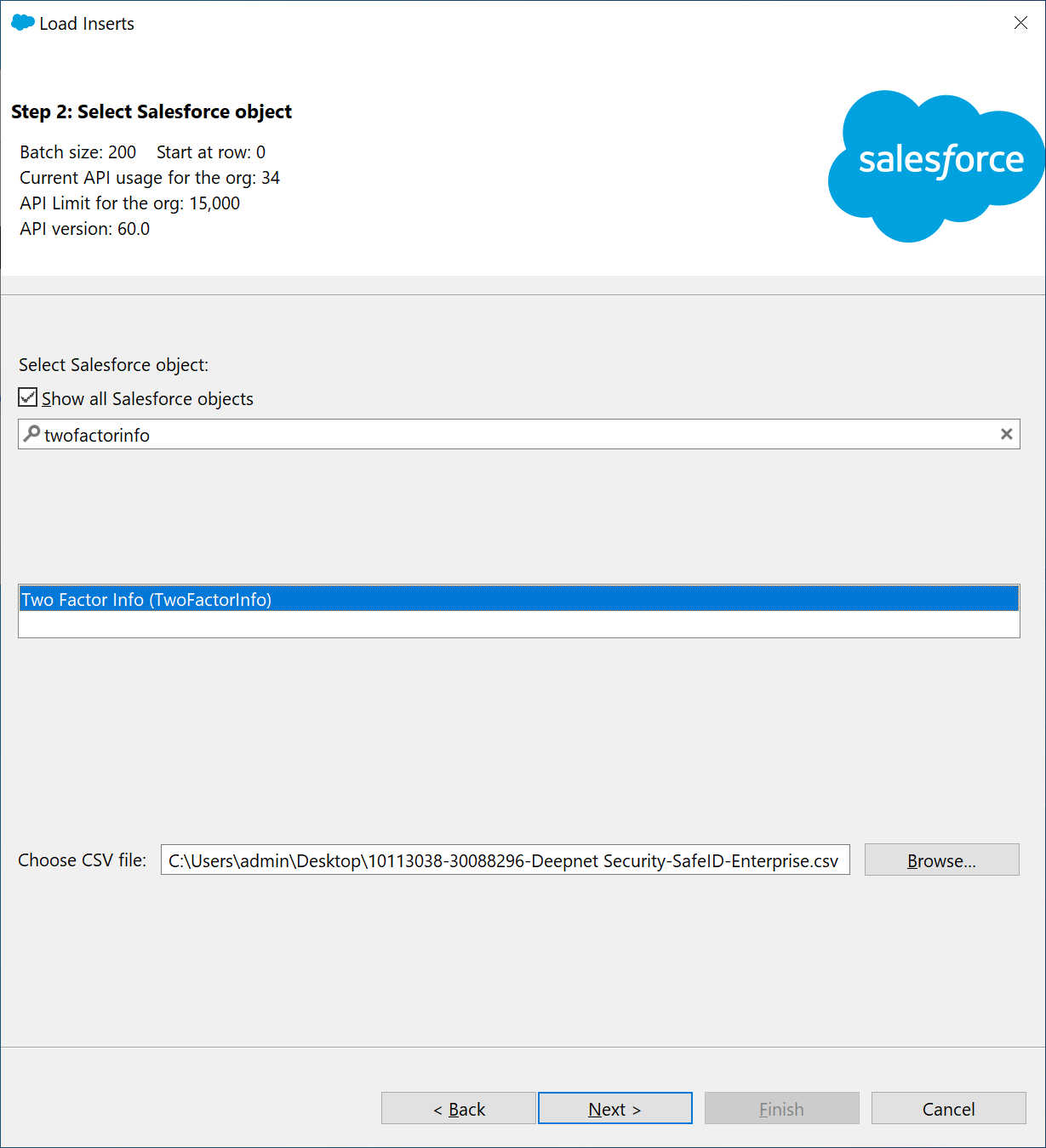Click the 'Step 2: Select Salesforce object' heading
The height and width of the screenshot is (1148, 1046).
(x=151, y=111)
